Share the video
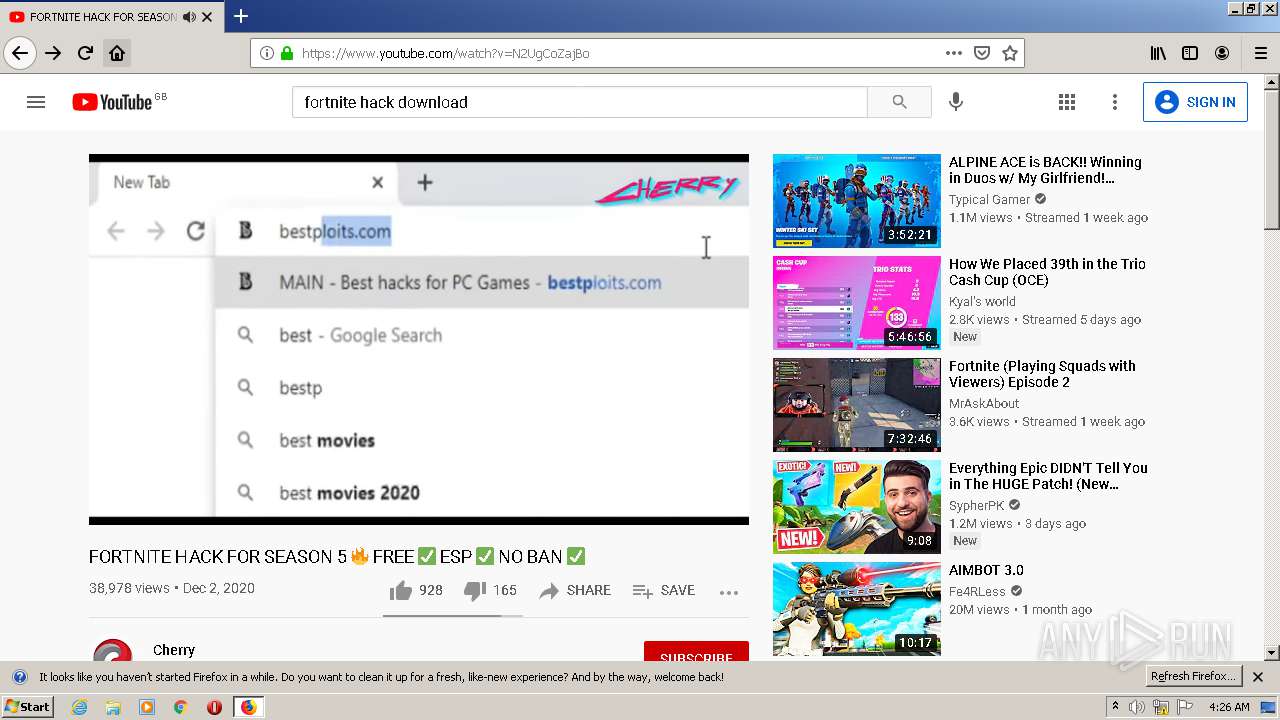1280x720 pixels. [575, 591]
